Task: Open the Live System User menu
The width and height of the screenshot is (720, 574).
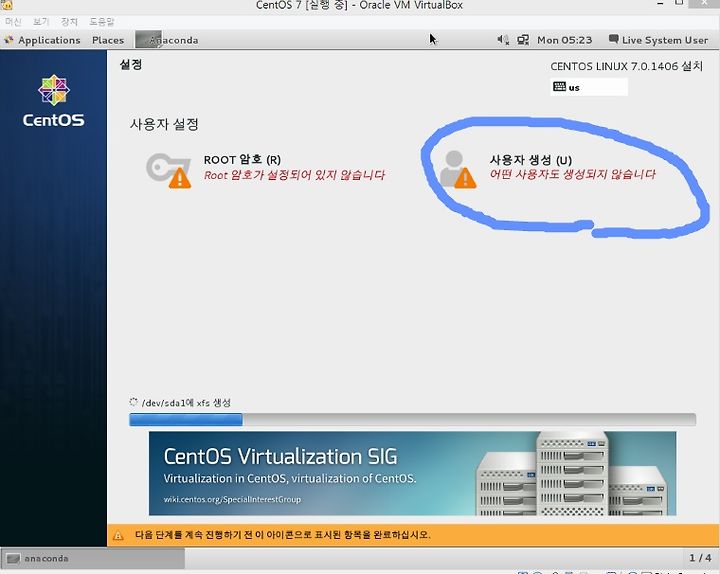Action: tap(658, 40)
